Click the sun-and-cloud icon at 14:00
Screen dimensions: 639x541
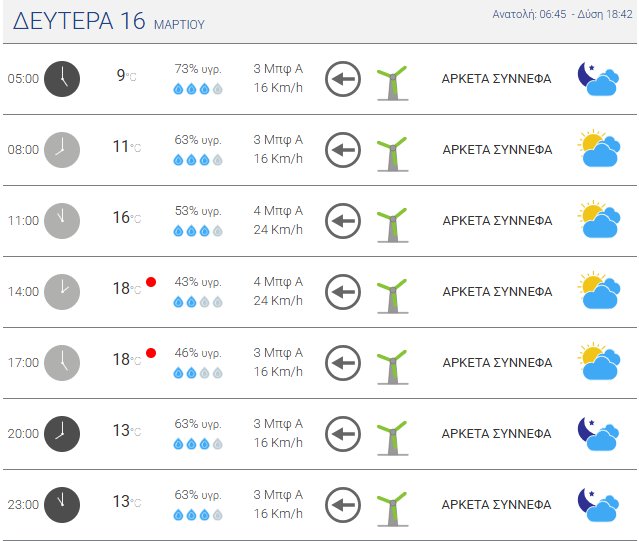598,292
